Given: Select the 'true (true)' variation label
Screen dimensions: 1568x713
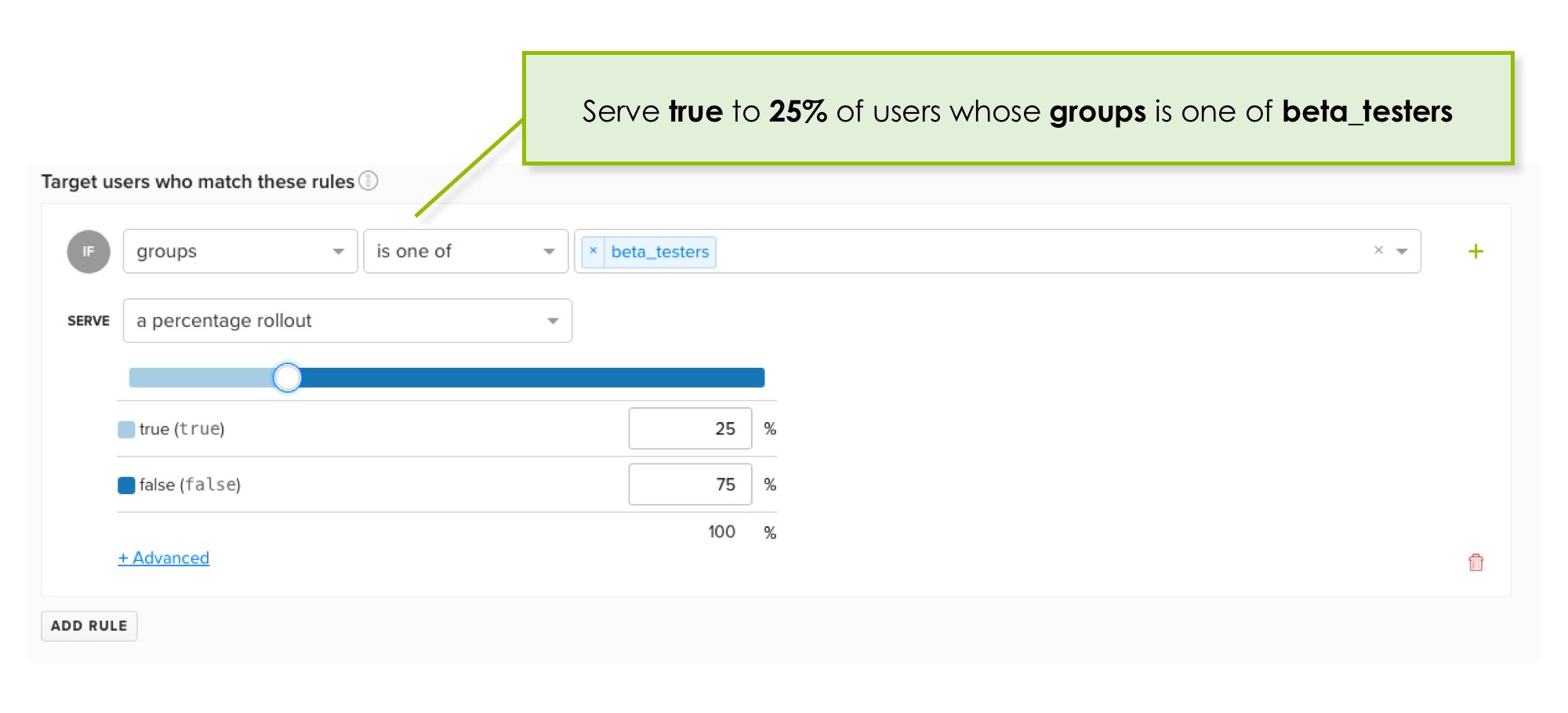Looking at the screenshot, I should tap(181, 428).
